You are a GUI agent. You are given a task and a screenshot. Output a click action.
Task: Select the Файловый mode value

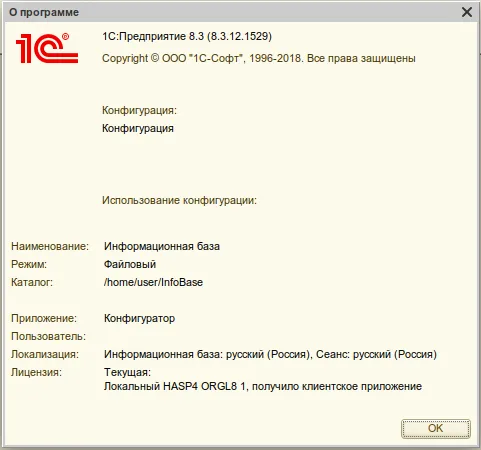[x=130, y=264]
